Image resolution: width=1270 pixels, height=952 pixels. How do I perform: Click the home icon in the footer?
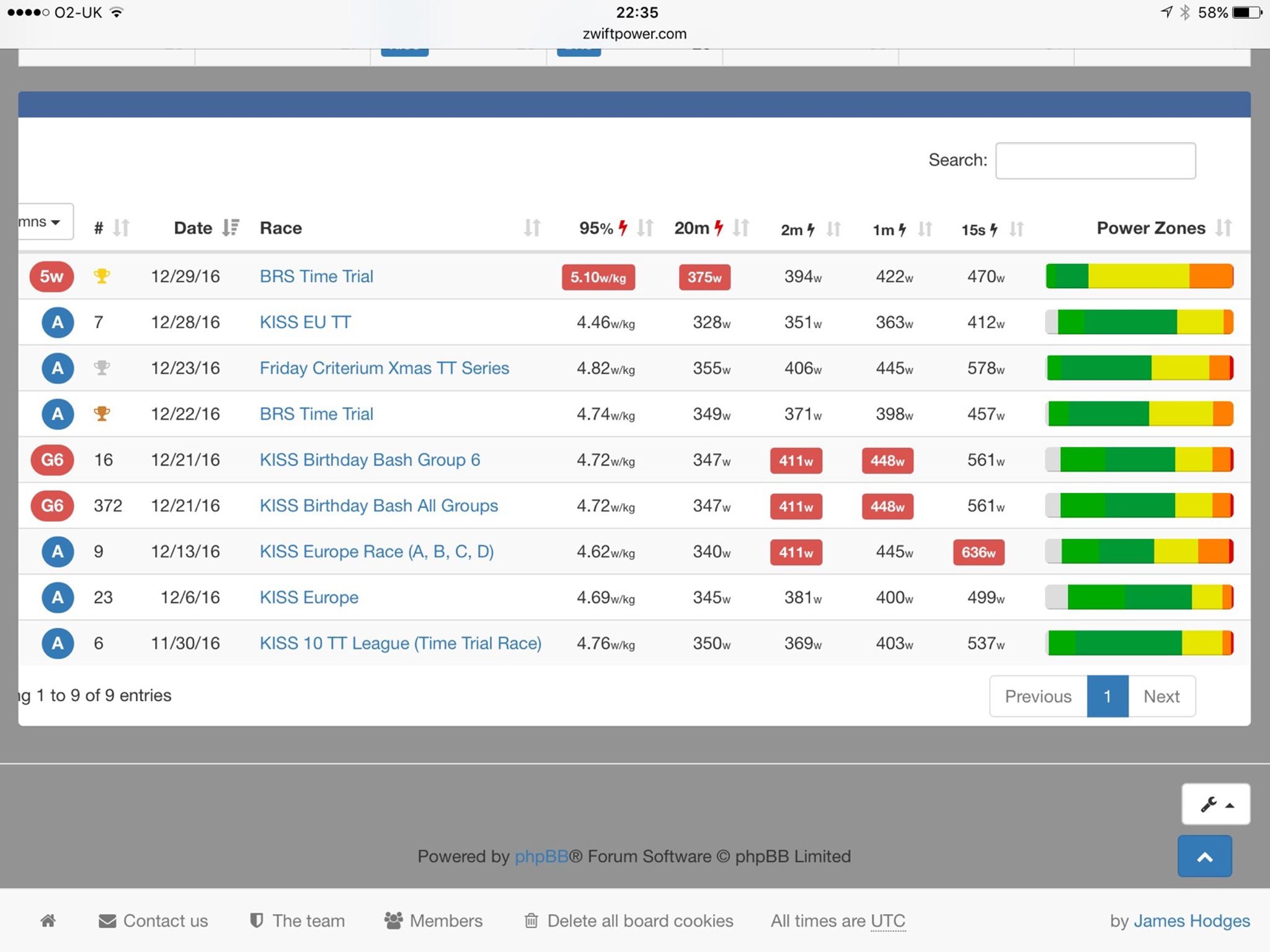coord(48,921)
